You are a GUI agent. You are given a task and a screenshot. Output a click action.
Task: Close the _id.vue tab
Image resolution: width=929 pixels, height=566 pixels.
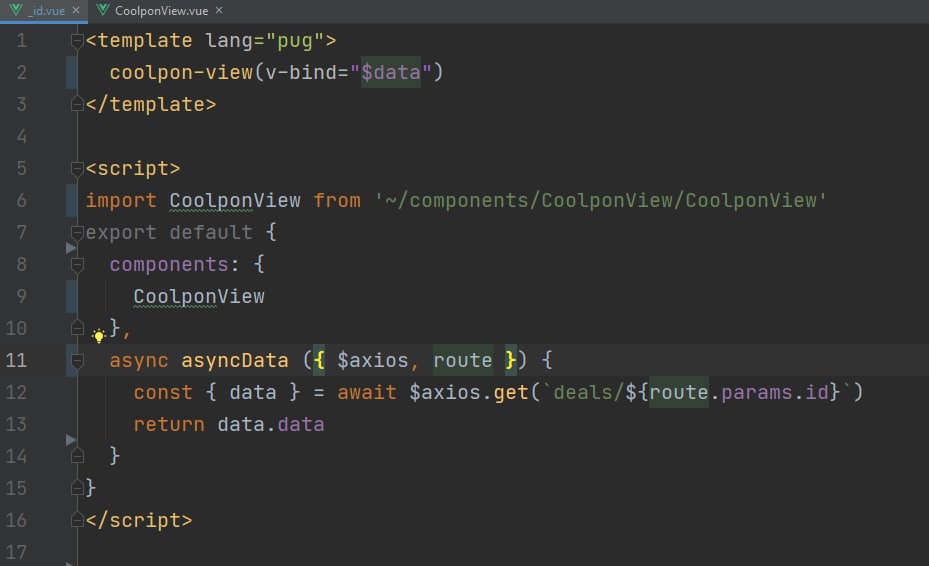[76, 10]
